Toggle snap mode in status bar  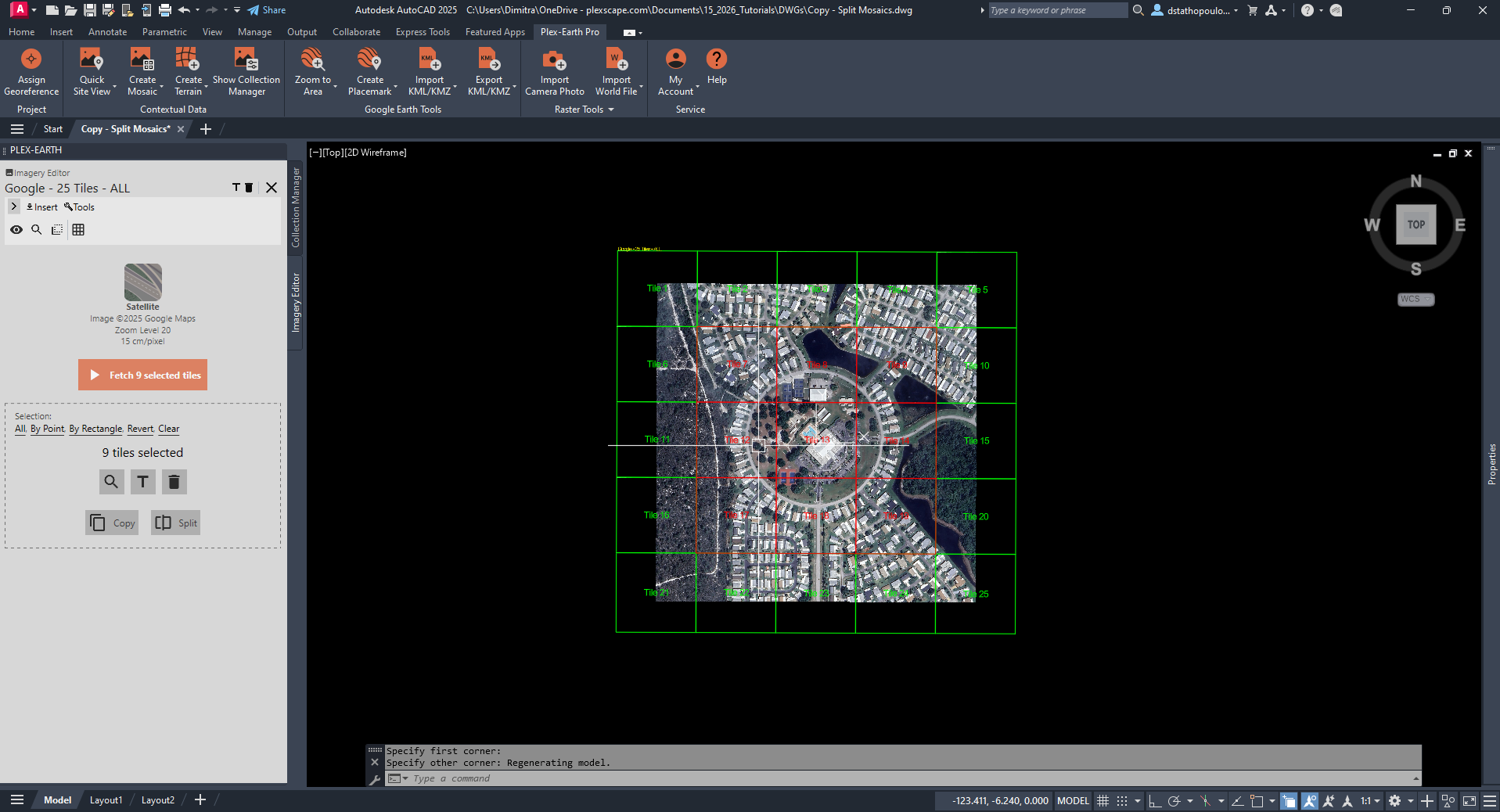point(1122,800)
